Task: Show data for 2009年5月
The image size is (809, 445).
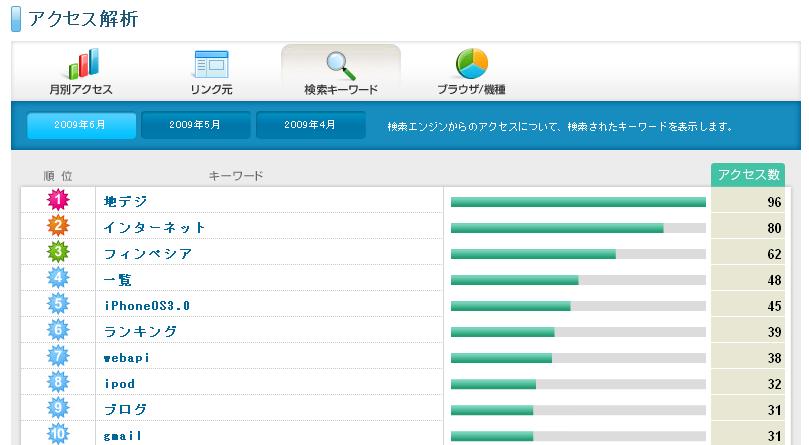Action: pos(195,126)
